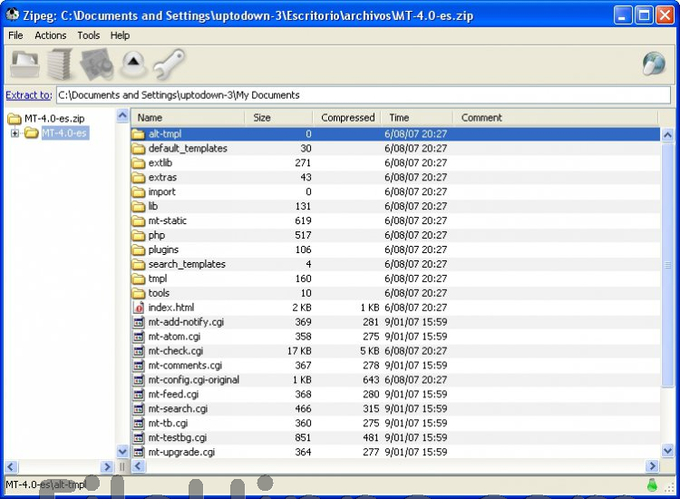680x499 pixels.
Task: Click the Zipeg title bar app icon
Action: pyautogui.click(x=13, y=15)
